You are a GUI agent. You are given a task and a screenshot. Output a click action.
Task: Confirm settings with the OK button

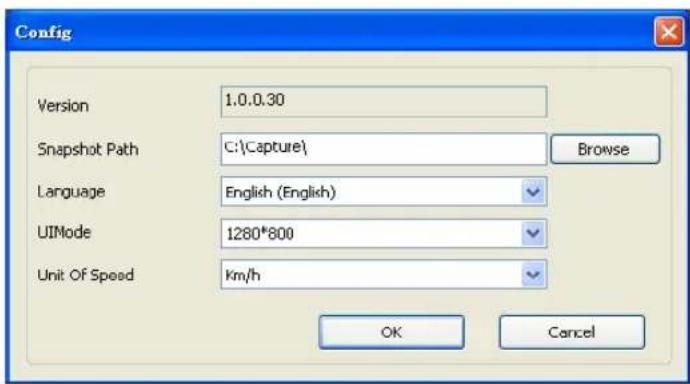pyautogui.click(x=391, y=332)
